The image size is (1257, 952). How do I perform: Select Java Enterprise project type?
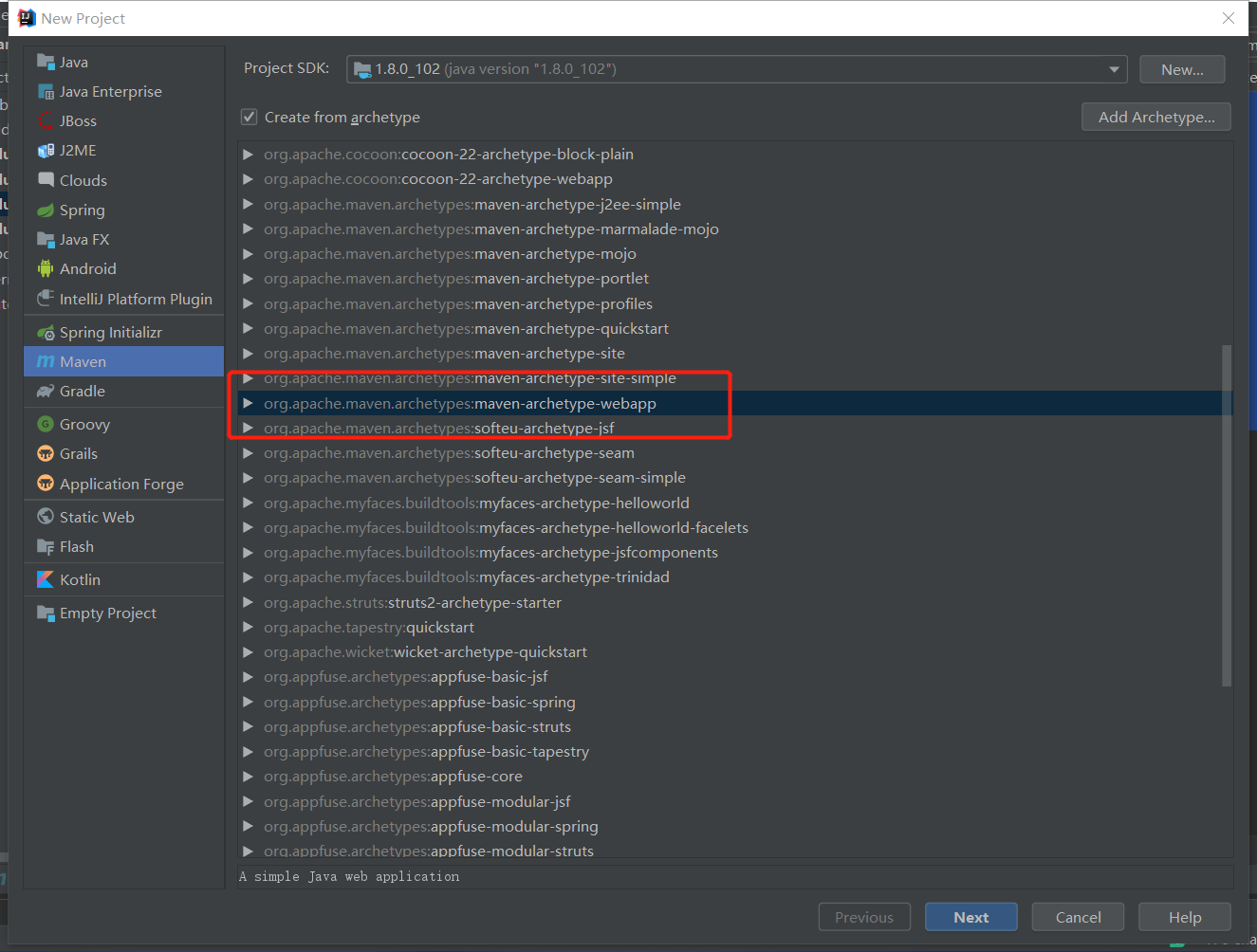coord(110,92)
